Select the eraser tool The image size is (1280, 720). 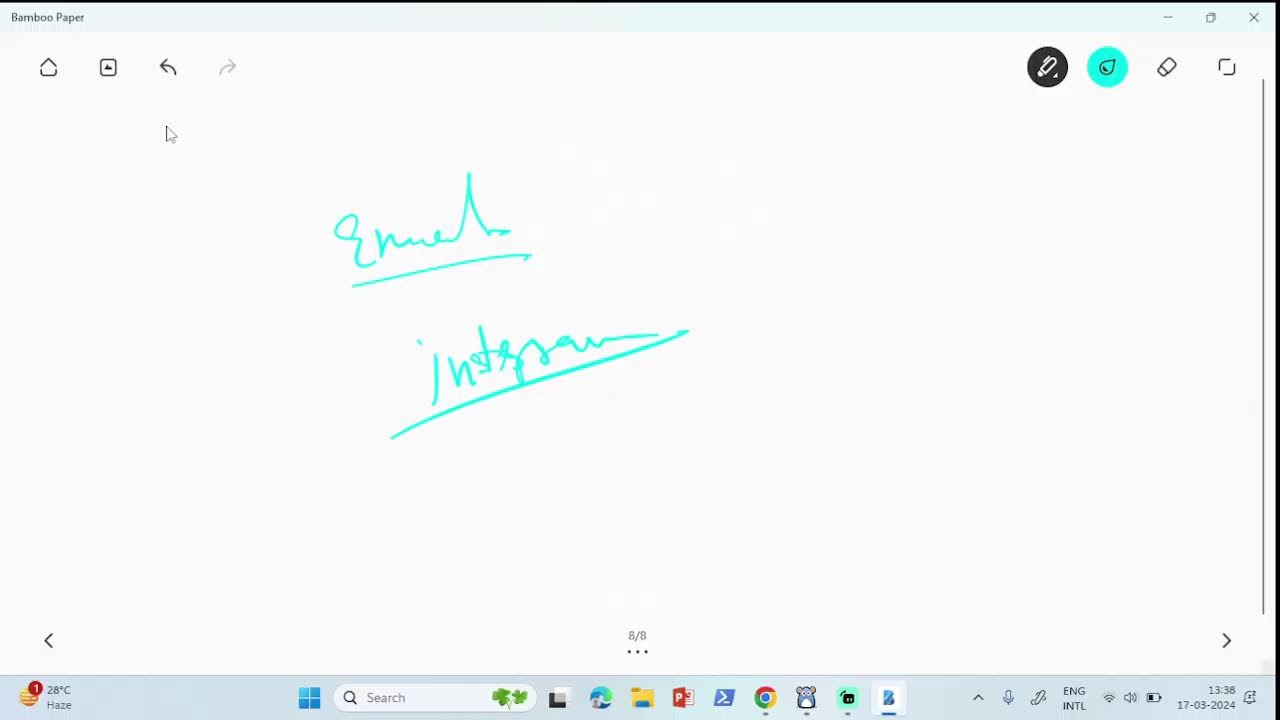click(1167, 67)
